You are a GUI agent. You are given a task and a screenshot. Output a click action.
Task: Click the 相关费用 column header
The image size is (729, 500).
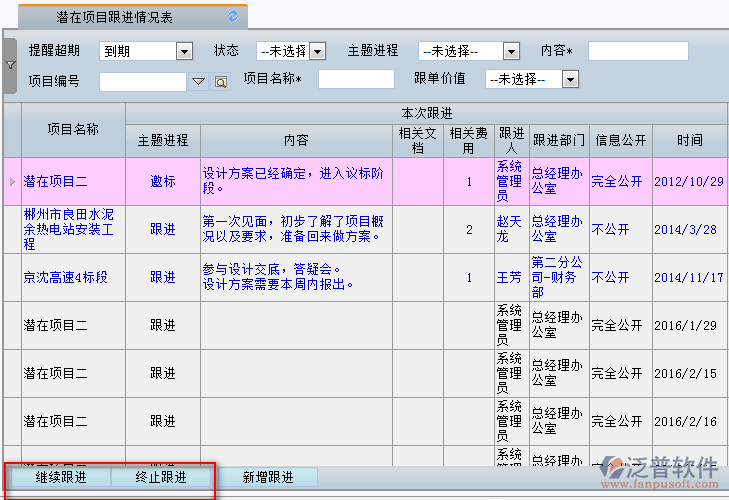pos(469,140)
